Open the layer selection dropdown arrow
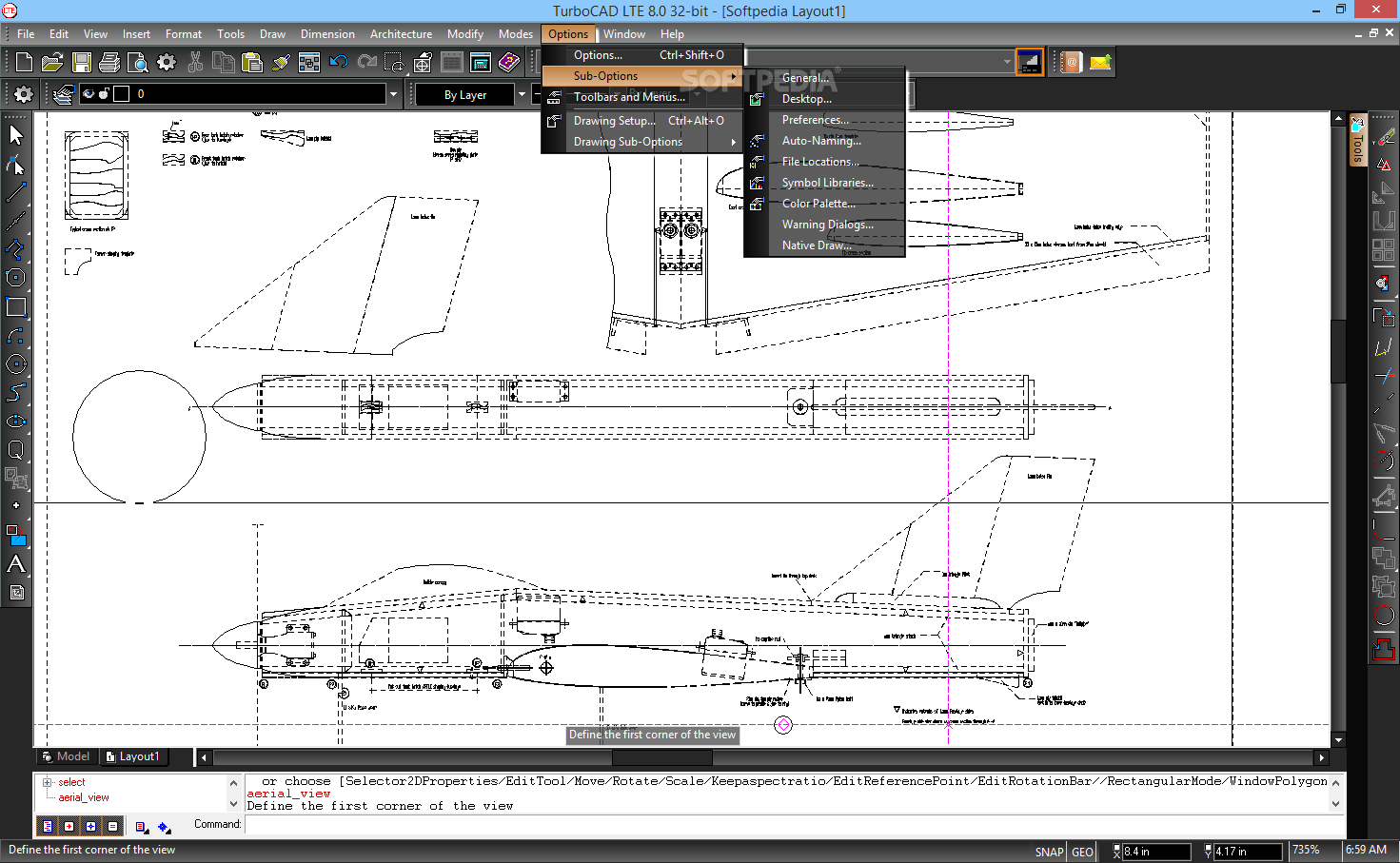Viewport: 1400px width, 863px height. 393,94
